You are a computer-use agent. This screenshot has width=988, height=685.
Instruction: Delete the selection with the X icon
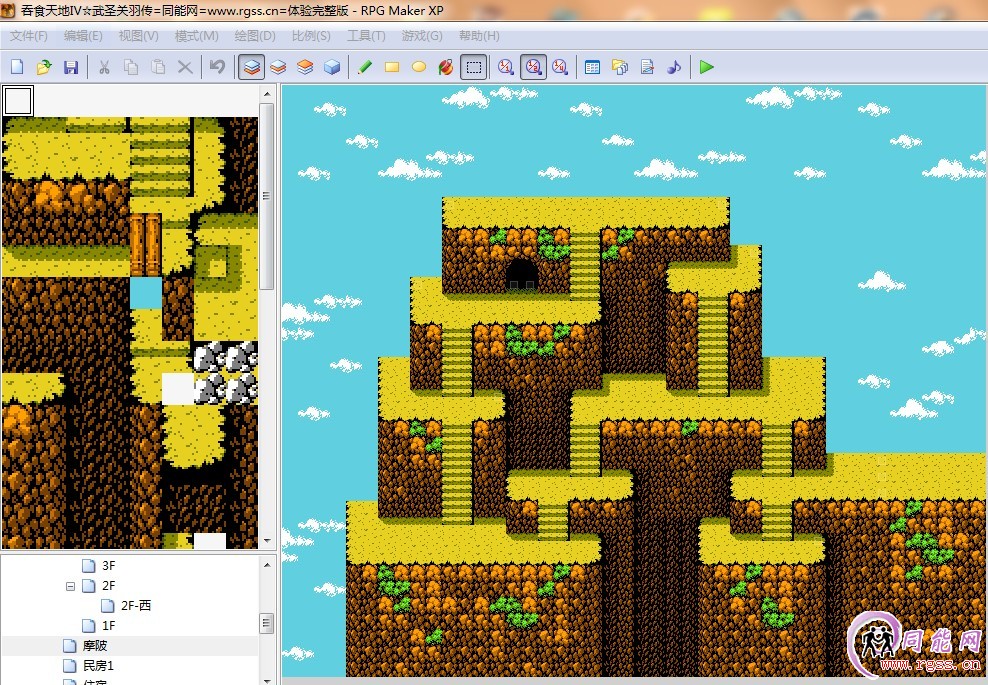[185, 67]
